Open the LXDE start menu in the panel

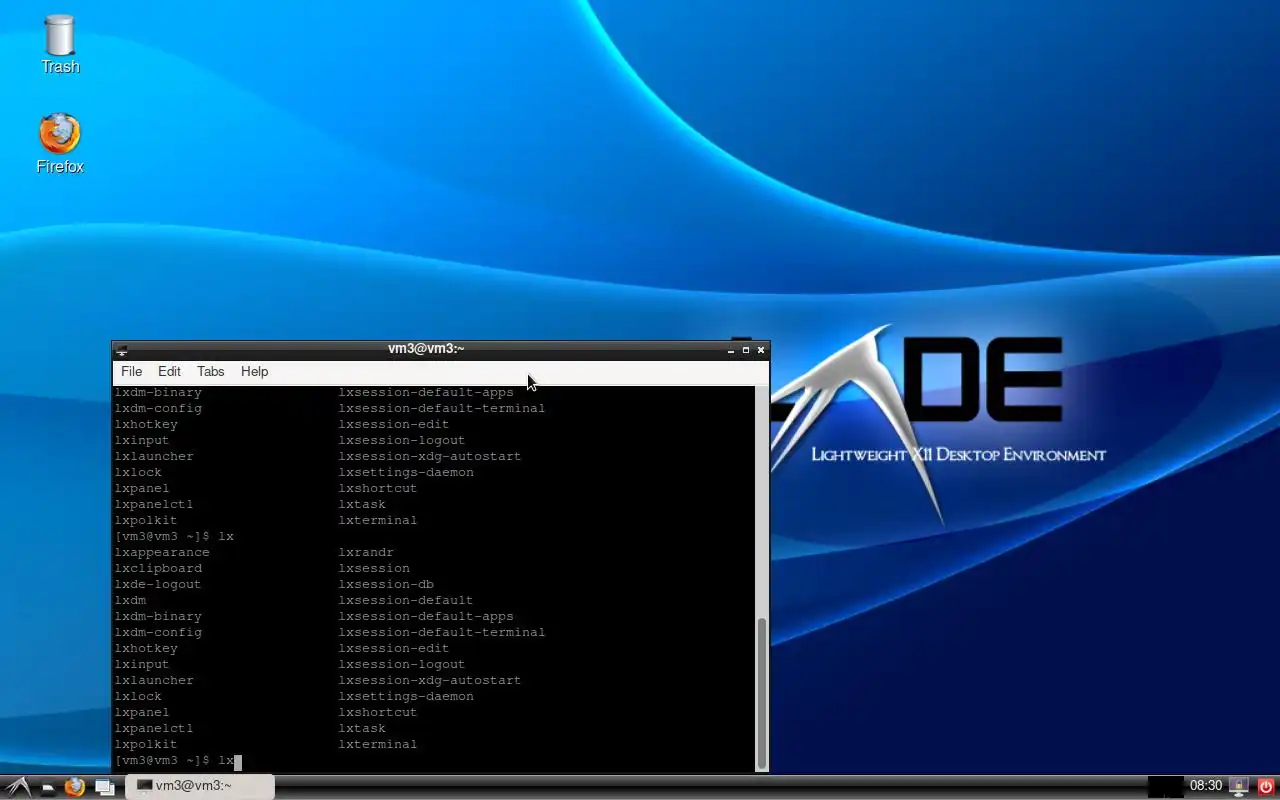tap(19, 786)
